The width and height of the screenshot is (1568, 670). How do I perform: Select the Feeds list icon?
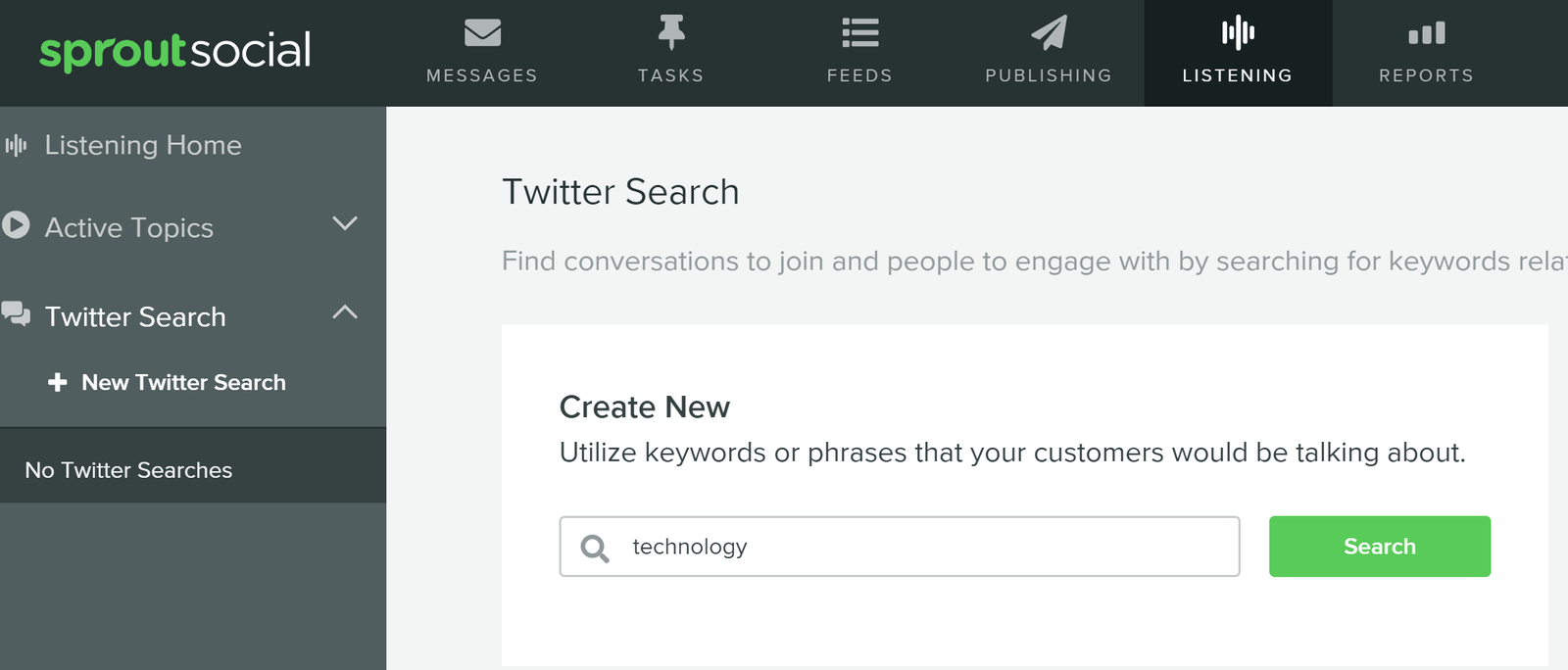860,33
